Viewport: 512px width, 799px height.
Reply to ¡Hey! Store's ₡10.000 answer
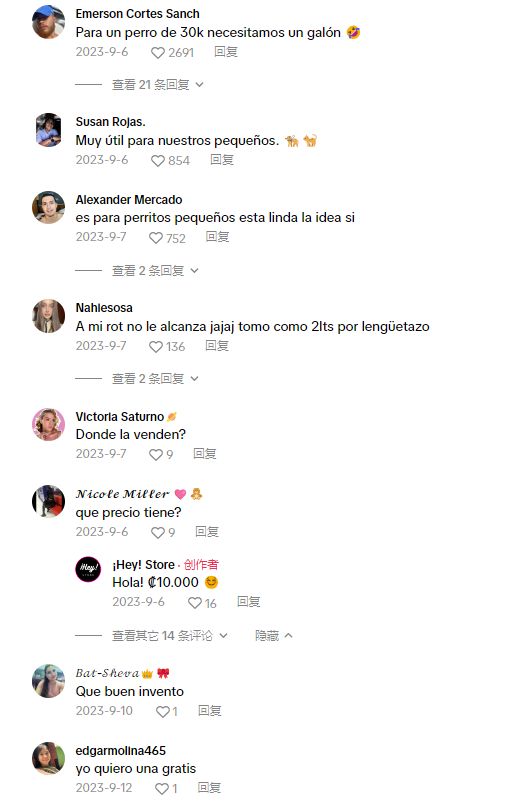click(x=249, y=602)
